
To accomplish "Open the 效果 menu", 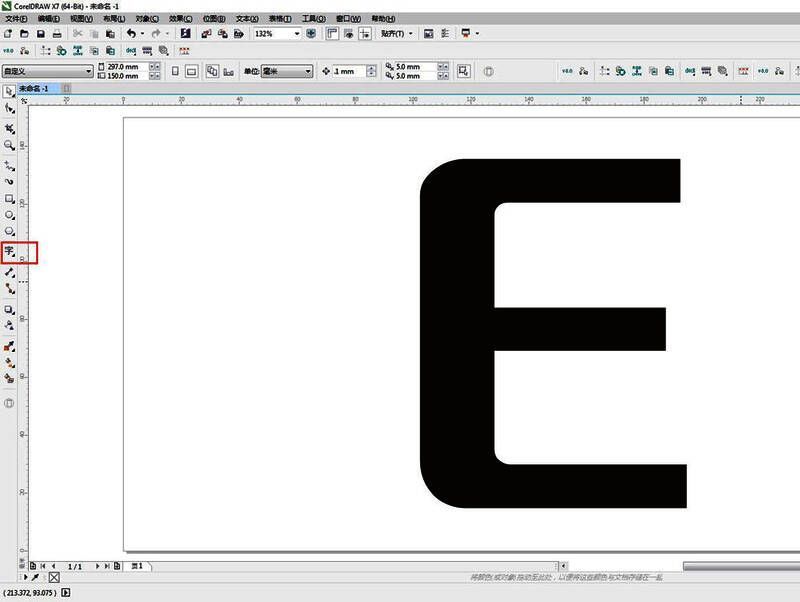I will point(180,19).
